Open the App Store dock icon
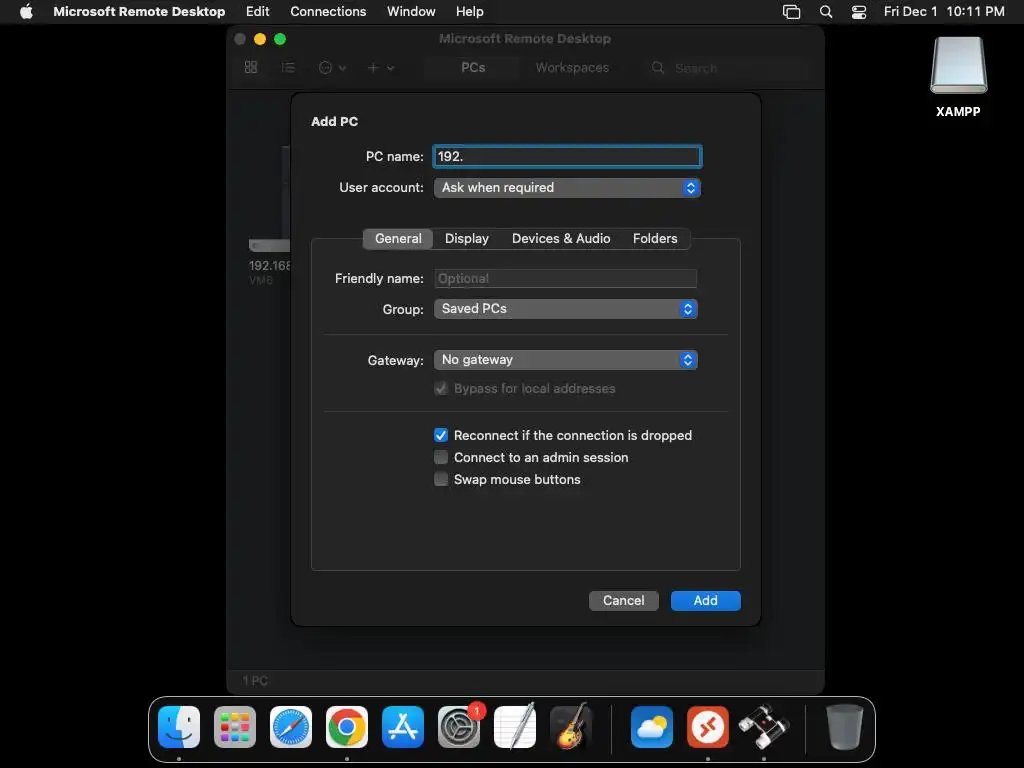1024x768 pixels. pos(403,727)
